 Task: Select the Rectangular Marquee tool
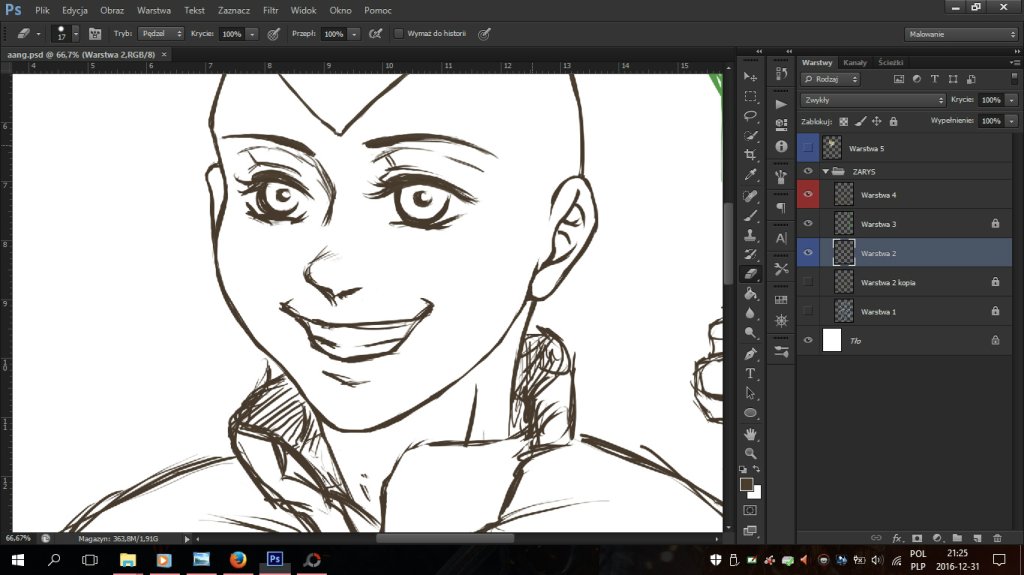pos(750,97)
